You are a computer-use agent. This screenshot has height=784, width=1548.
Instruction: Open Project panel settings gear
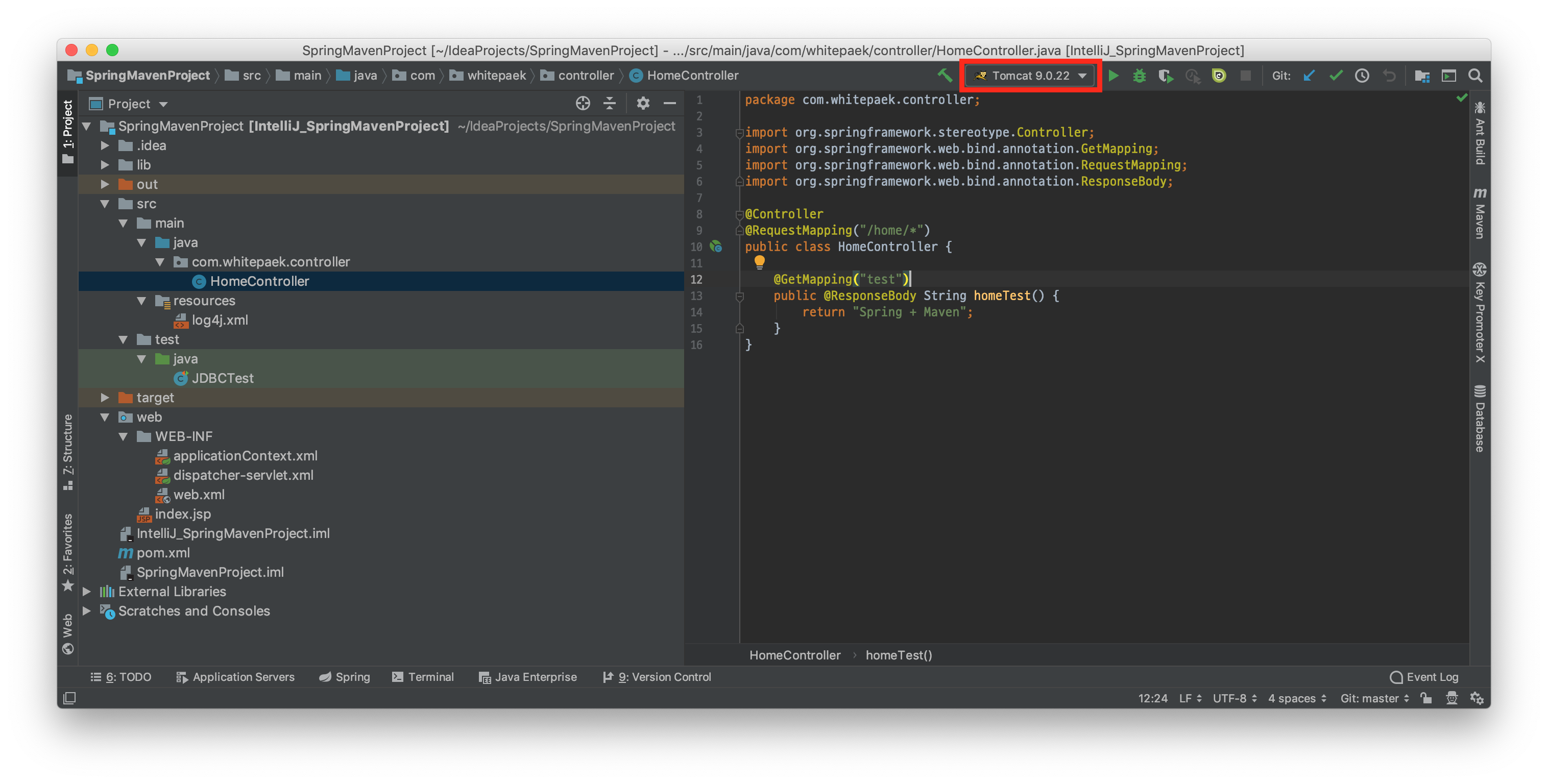pyautogui.click(x=642, y=103)
